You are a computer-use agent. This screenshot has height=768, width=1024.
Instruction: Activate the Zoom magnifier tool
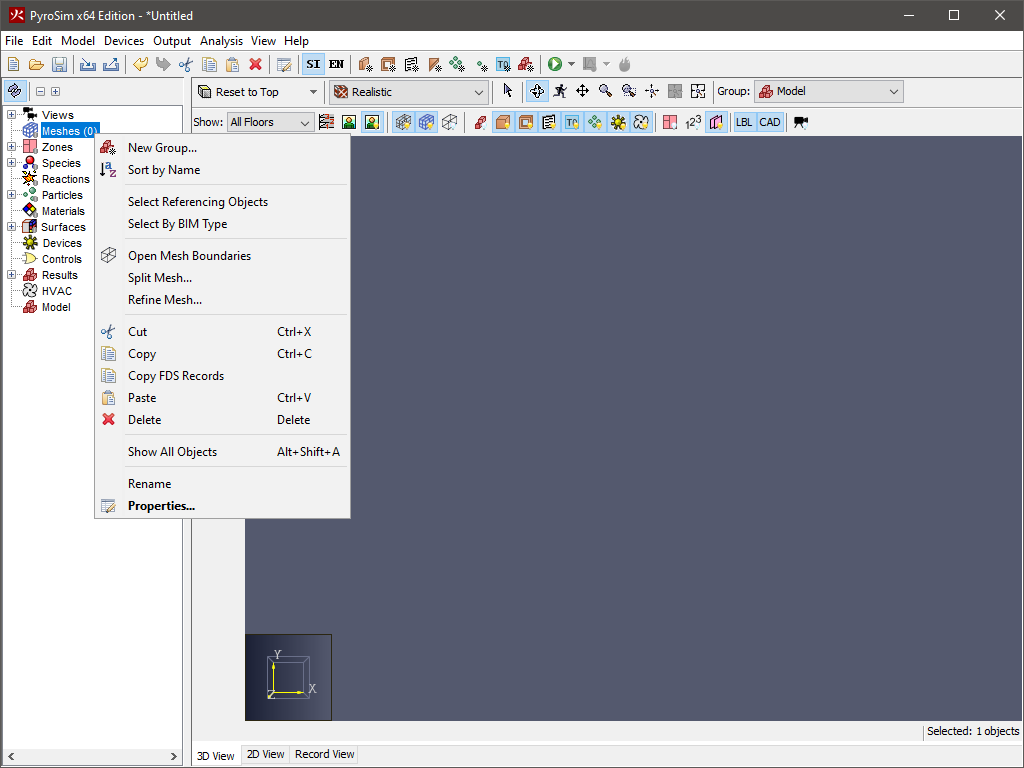pos(605,91)
